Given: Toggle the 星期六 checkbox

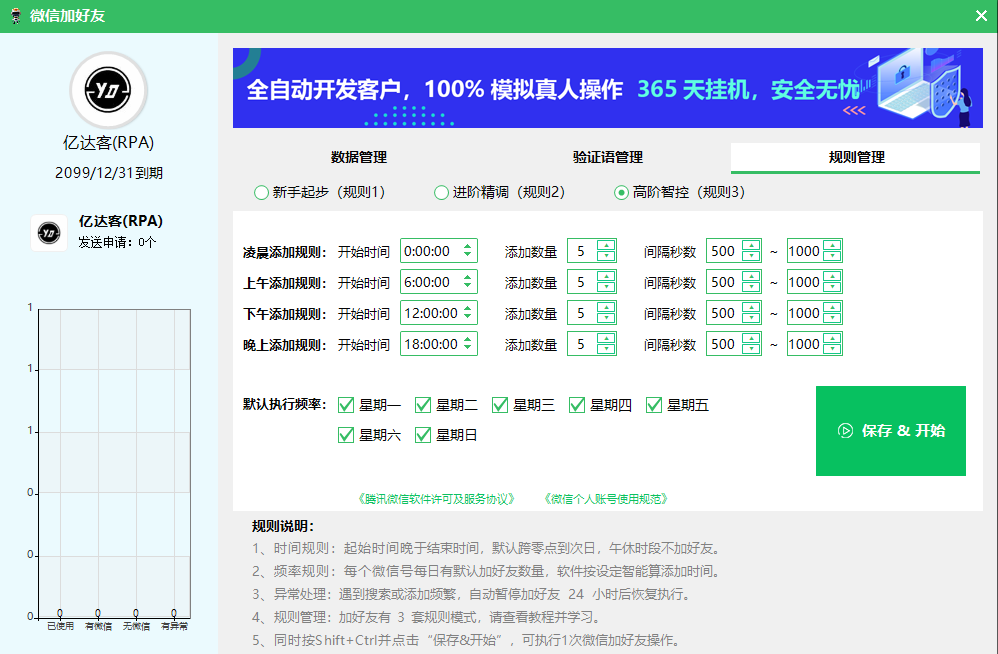Looking at the screenshot, I should point(346,435).
